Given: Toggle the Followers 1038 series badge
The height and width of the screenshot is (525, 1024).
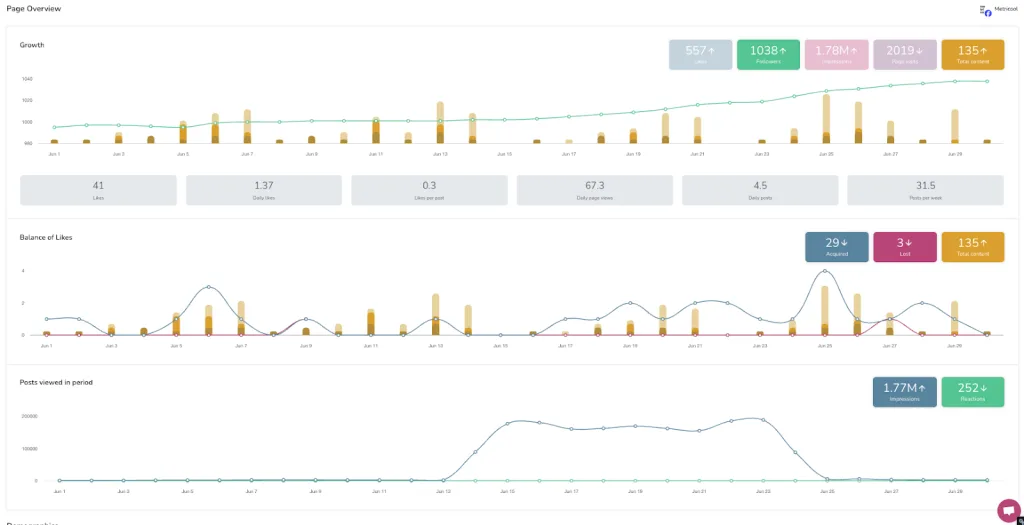Looking at the screenshot, I should (768, 54).
